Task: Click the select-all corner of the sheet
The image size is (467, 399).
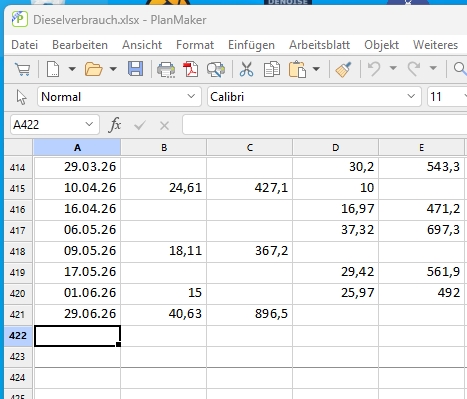Action: point(18,147)
